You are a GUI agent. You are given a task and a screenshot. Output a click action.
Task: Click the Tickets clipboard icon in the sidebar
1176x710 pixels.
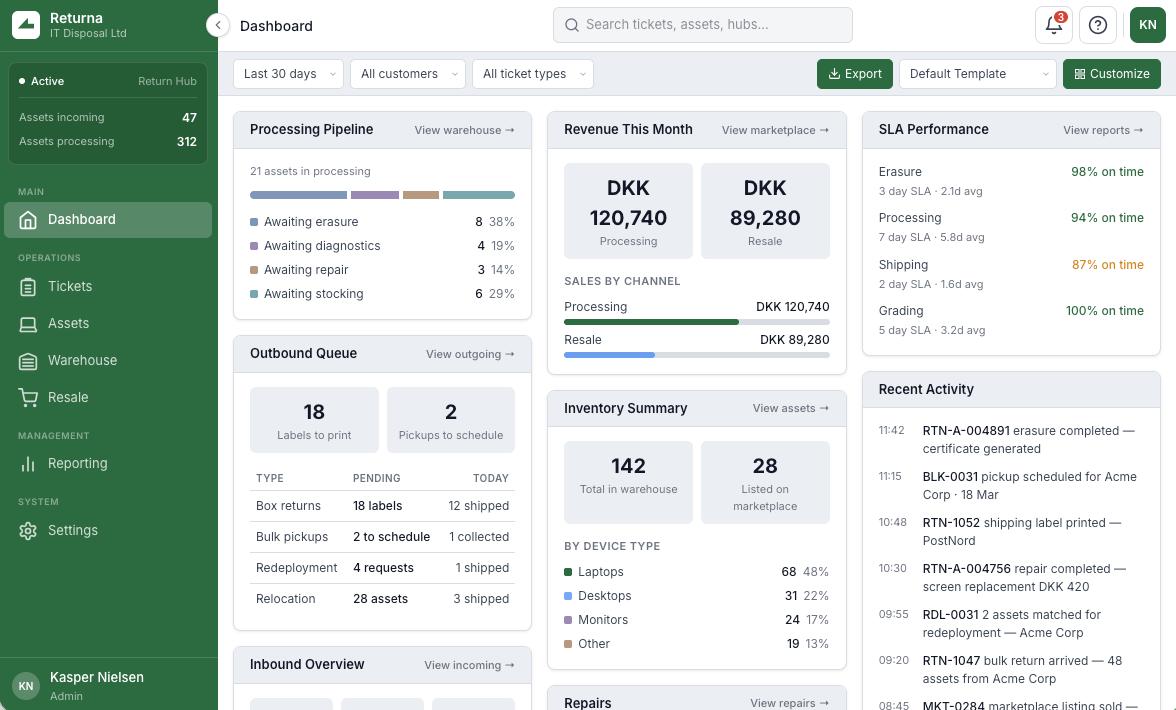coord(28,287)
